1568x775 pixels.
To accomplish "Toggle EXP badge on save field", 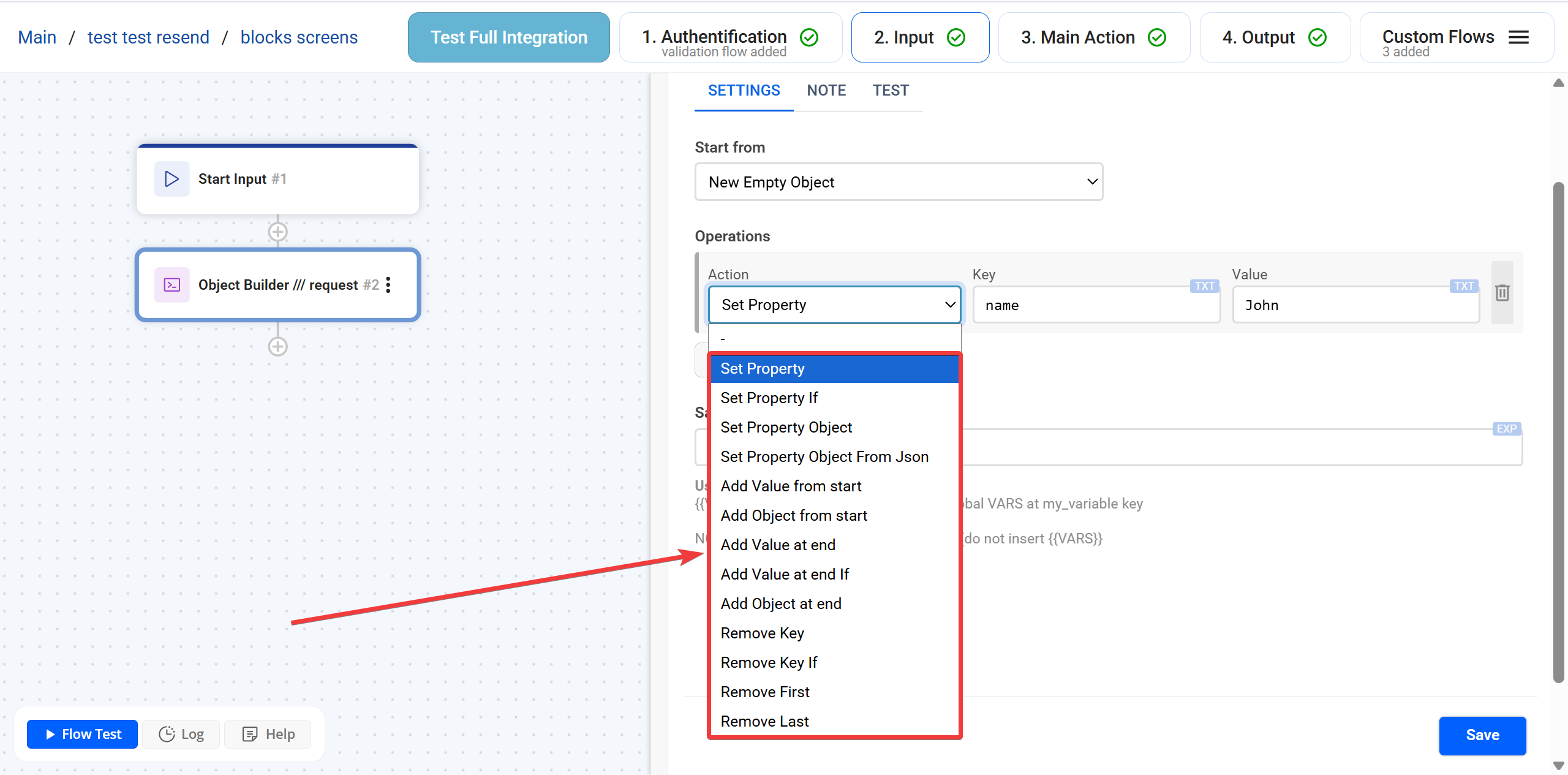I will [1506, 429].
